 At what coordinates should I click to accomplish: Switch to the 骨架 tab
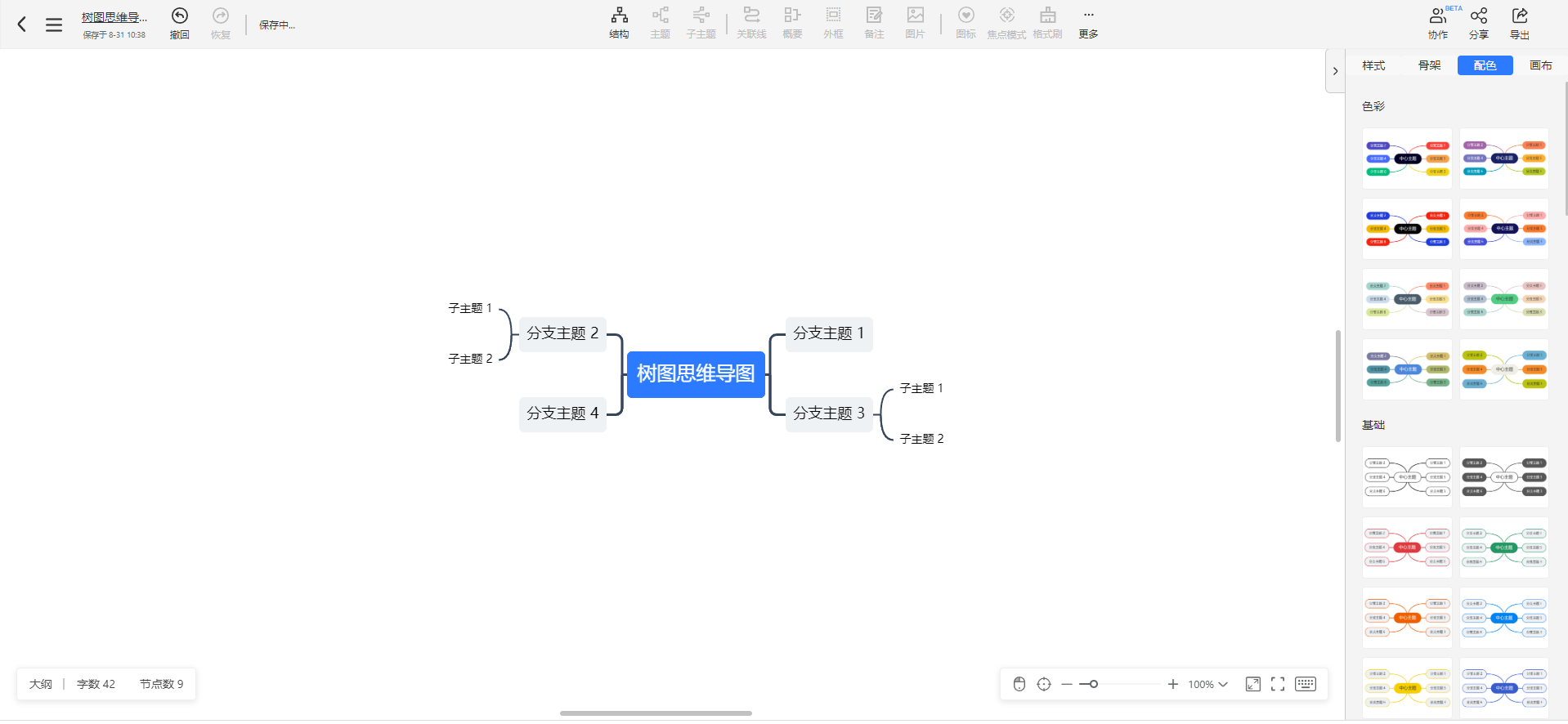coord(1429,65)
